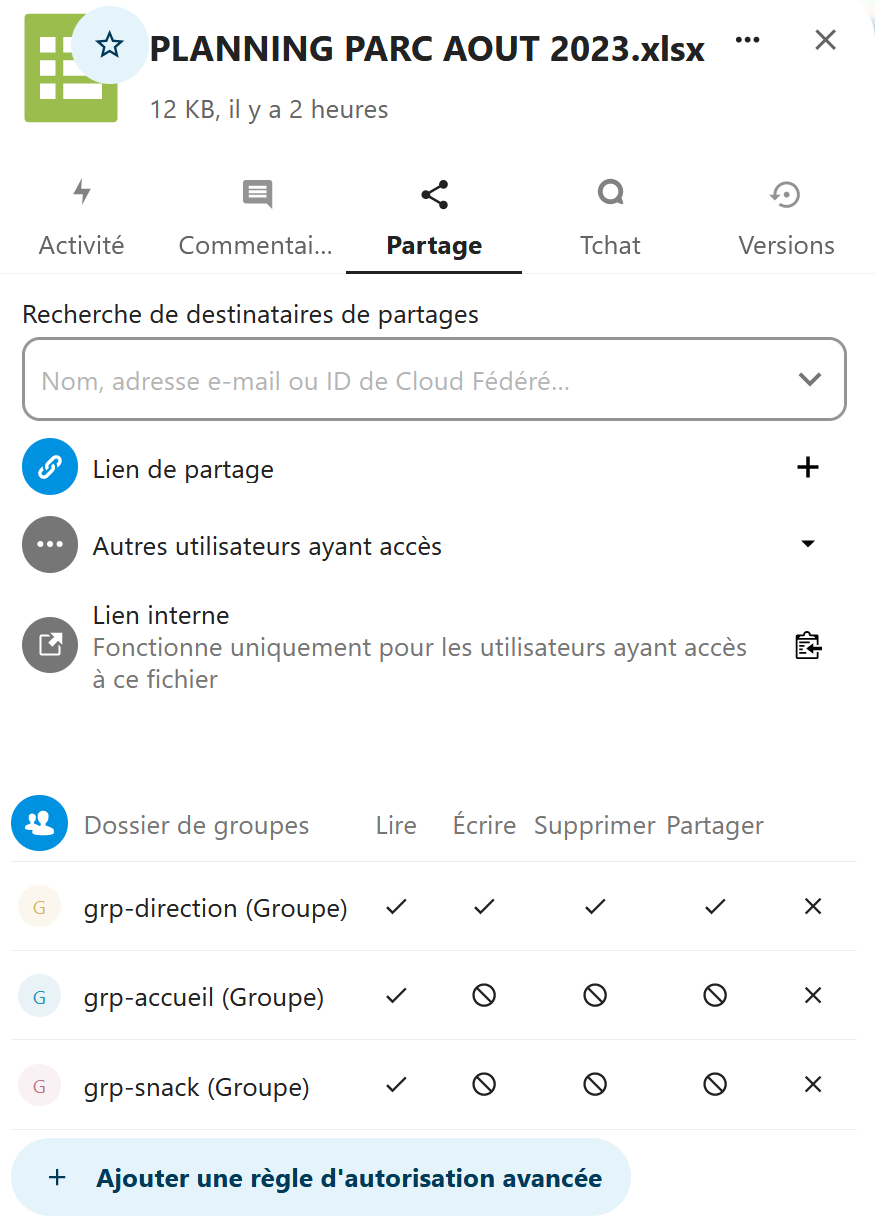Copy the internal link using the clipboard icon
Screen dimensions: 875x1230
coord(807,645)
